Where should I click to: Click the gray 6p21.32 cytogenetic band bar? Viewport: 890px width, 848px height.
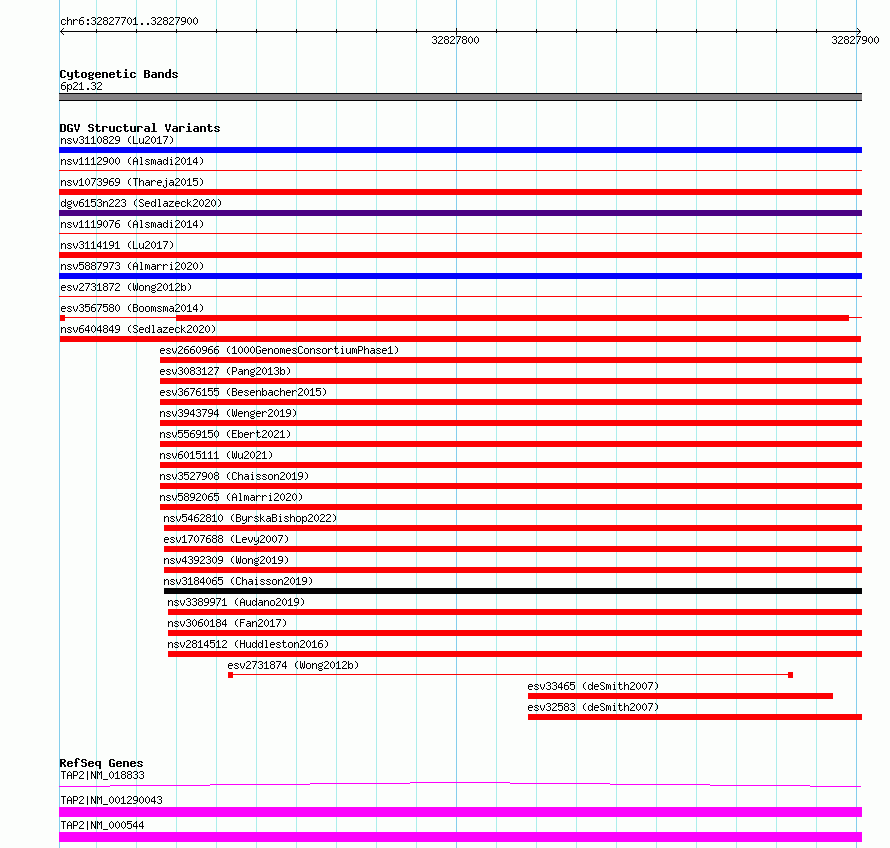click(460, 97)
